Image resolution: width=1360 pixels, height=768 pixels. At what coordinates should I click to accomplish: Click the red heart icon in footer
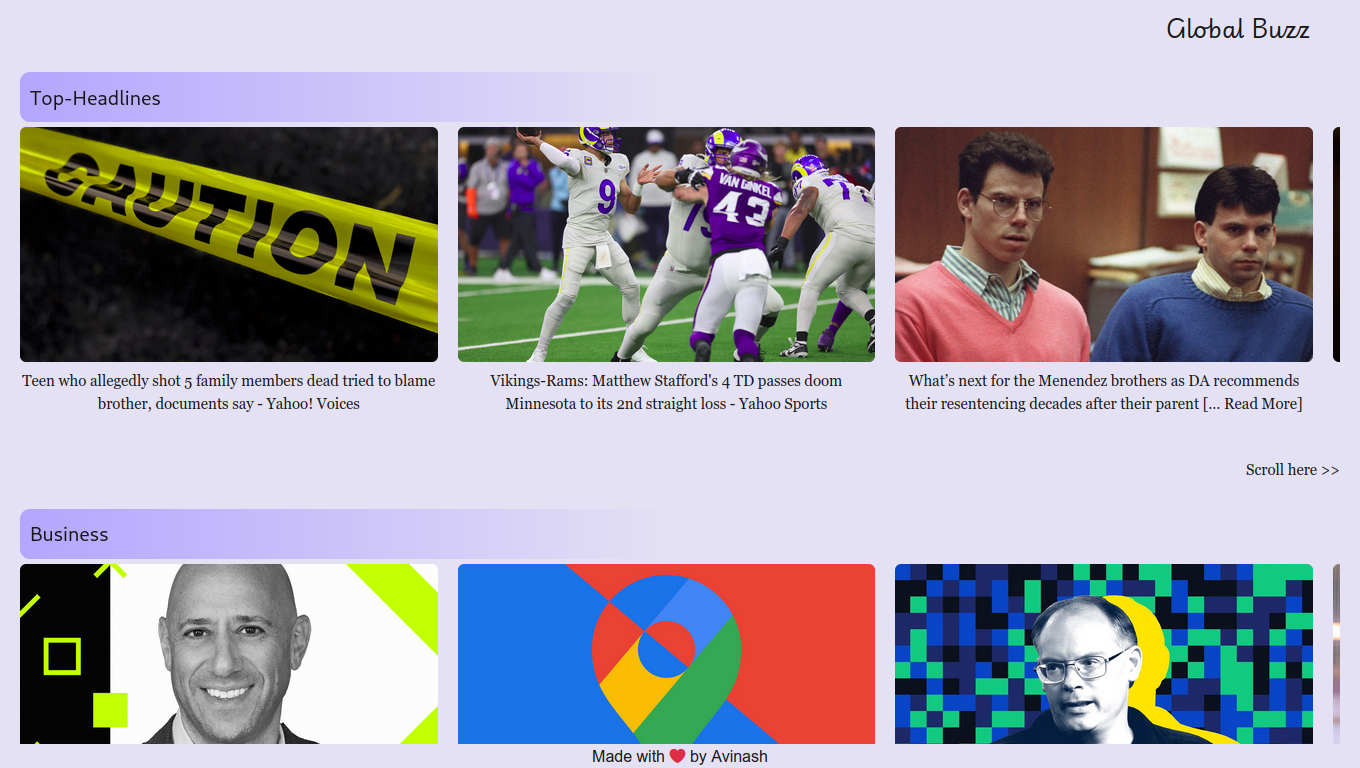pyautogui.click(x=677, y=756)
